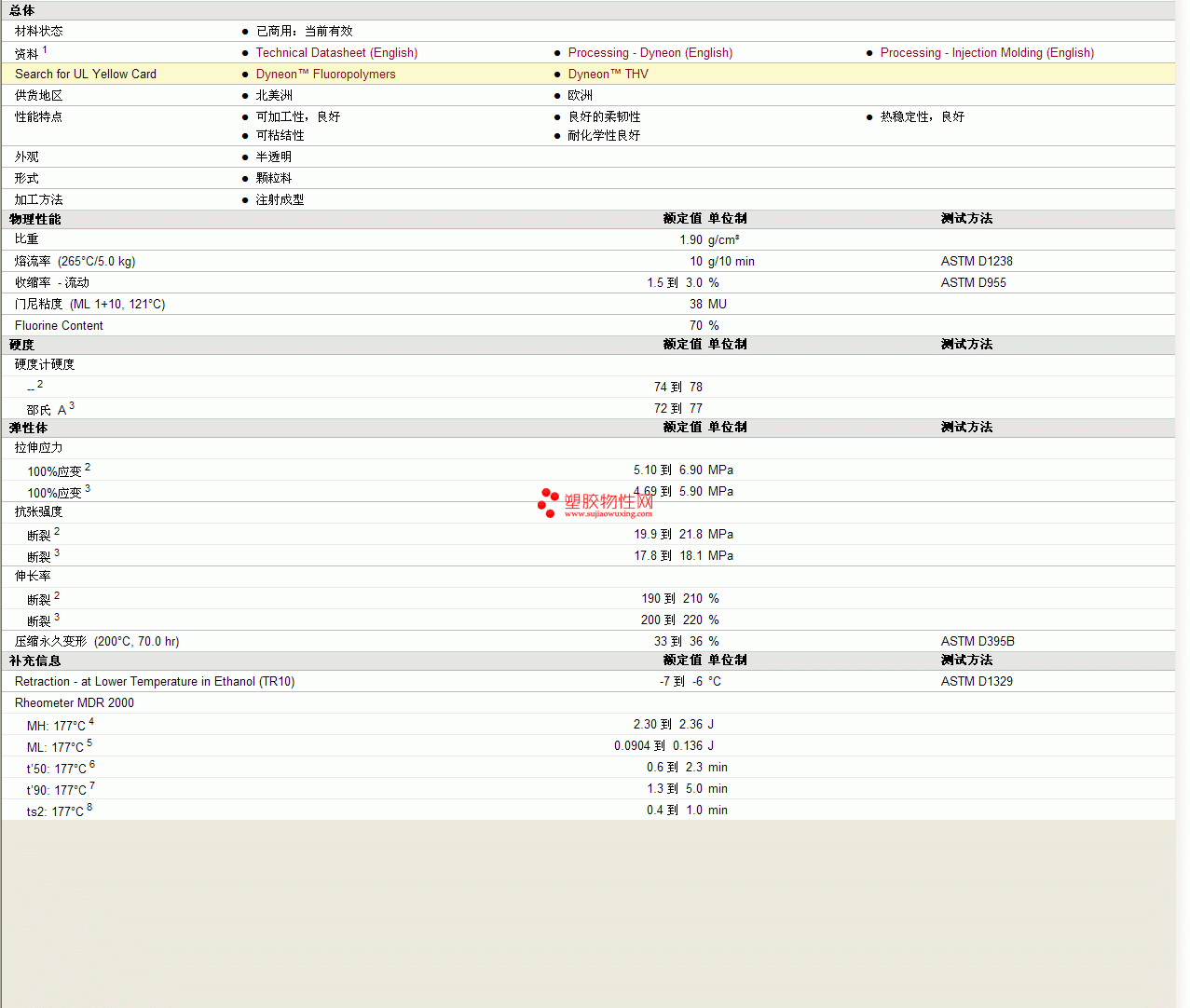Select the '热稳定性, 良好' feature

(923, 117)
